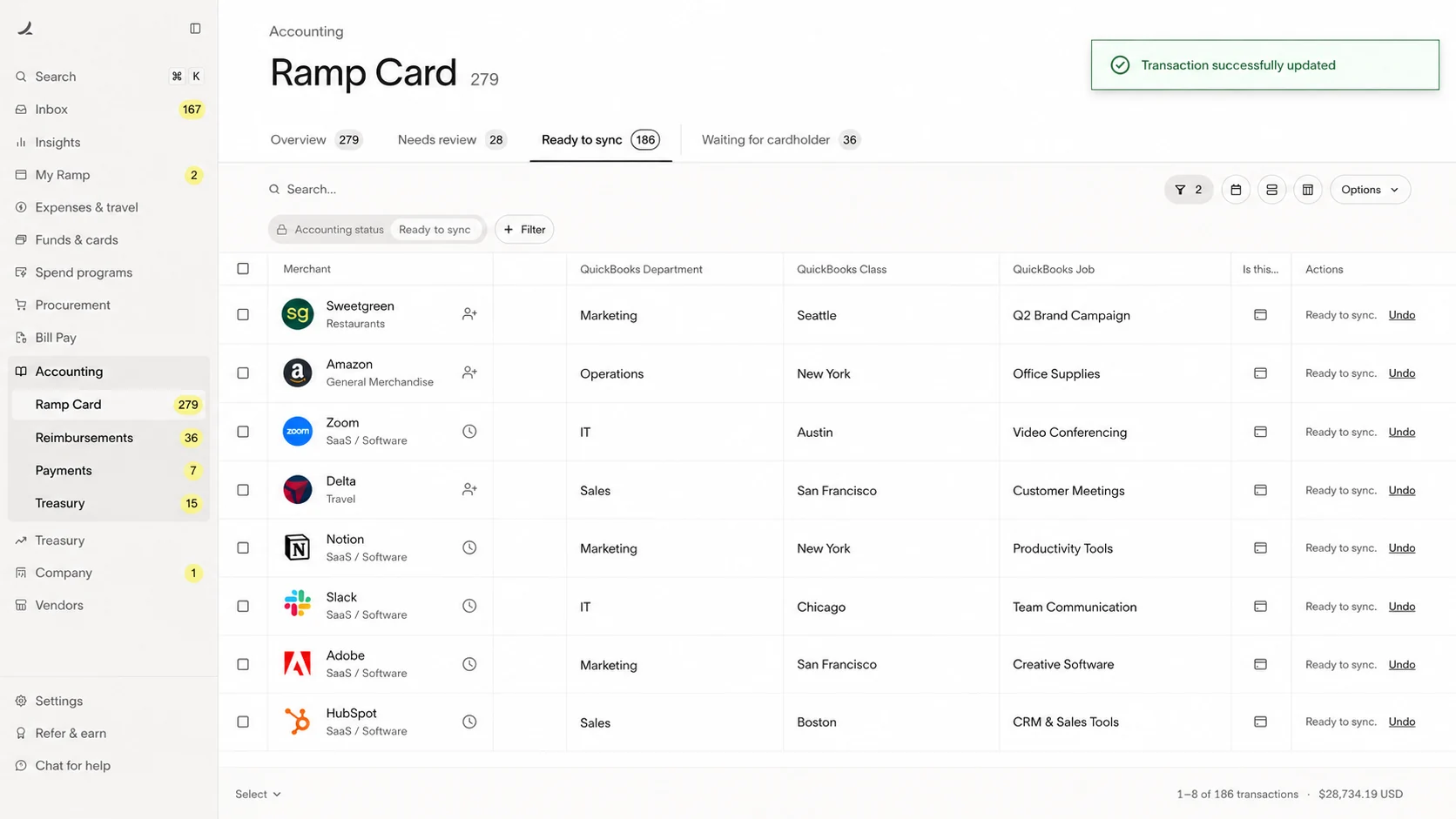Undo Ready to sync for Sweetgreen

coord(1401,315)
